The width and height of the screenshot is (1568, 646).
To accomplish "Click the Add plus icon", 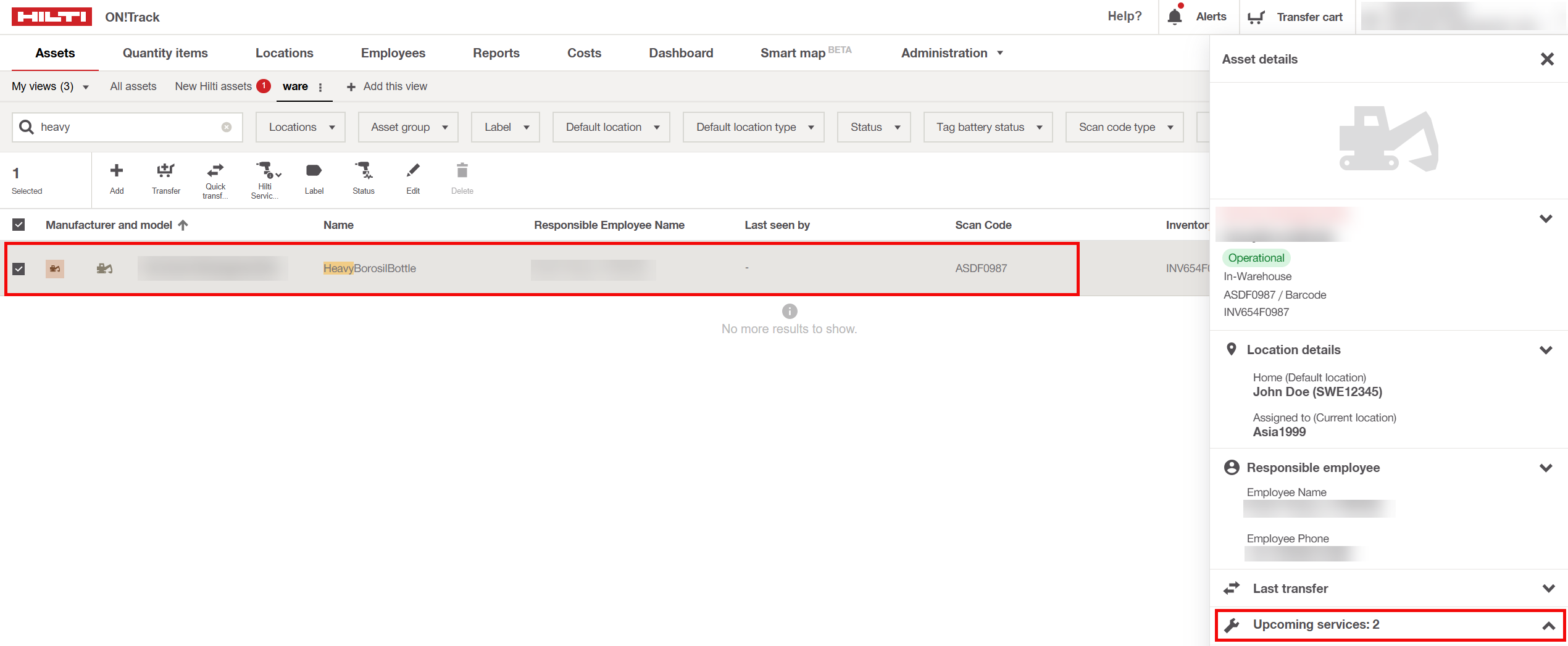I will click(x=117, y=171).
